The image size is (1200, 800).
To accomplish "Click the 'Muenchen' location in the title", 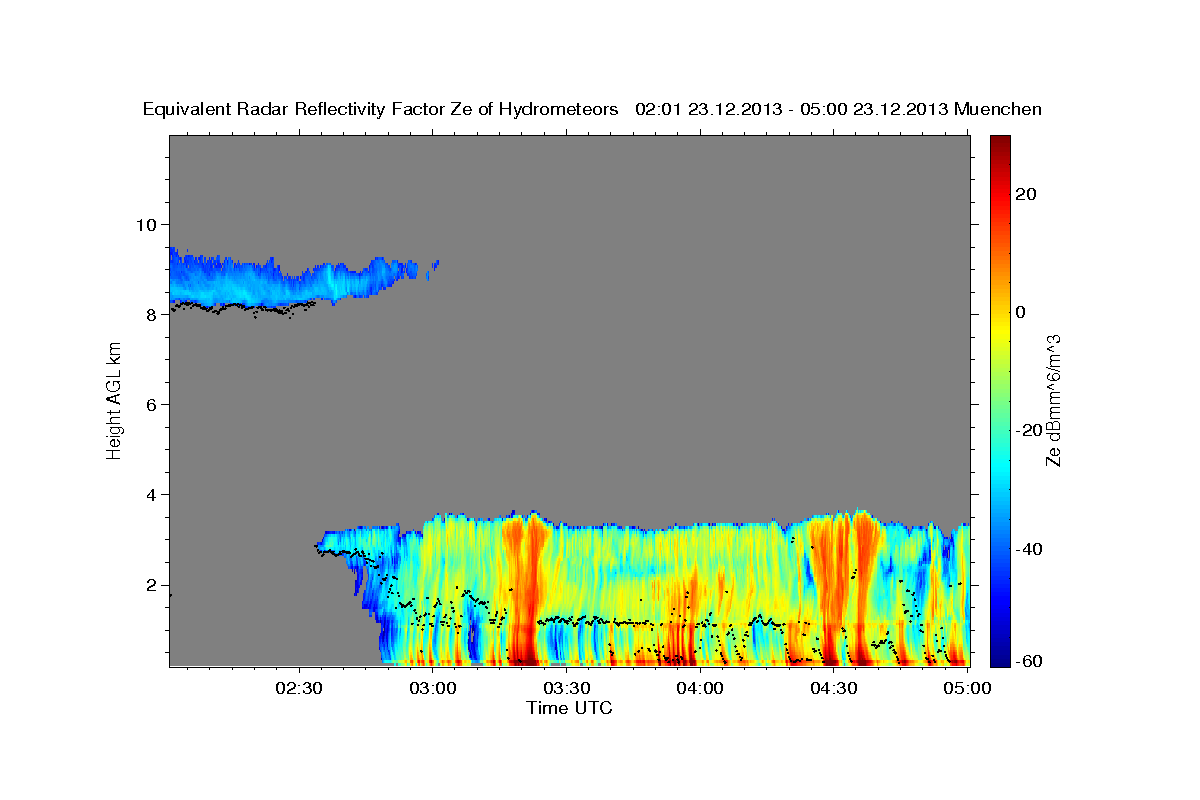I will [998, 110].
